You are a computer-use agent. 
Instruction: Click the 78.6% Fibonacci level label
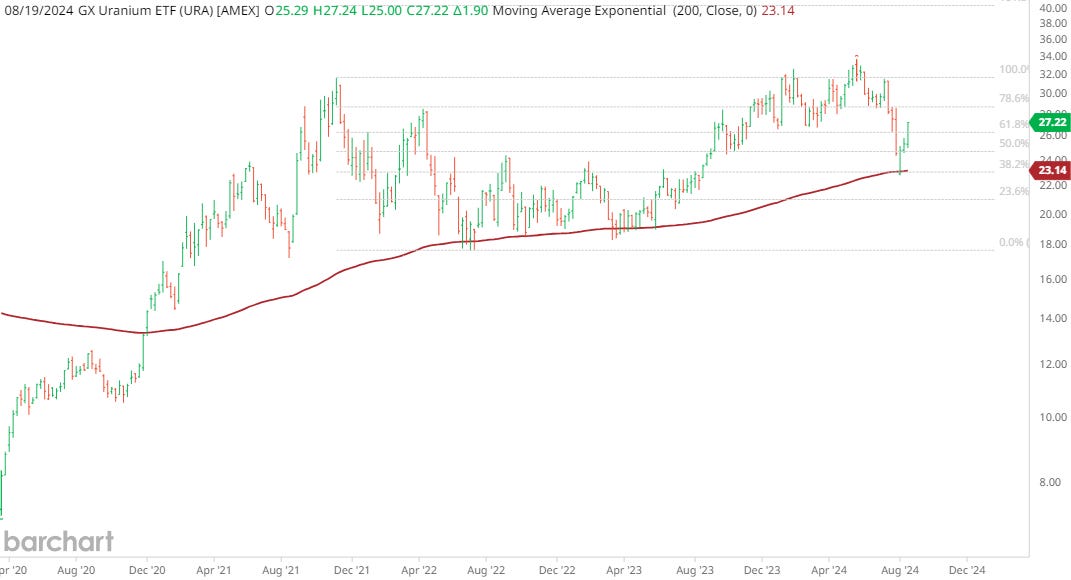pyautogui.click(x=1014, y=98)
